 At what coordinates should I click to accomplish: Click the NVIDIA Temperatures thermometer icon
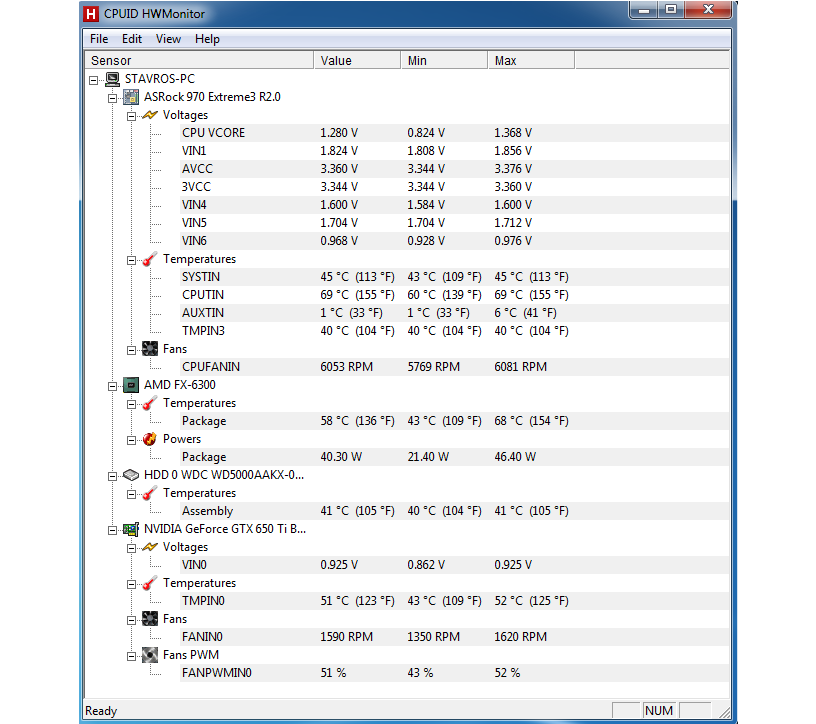(x=150, y=583)
